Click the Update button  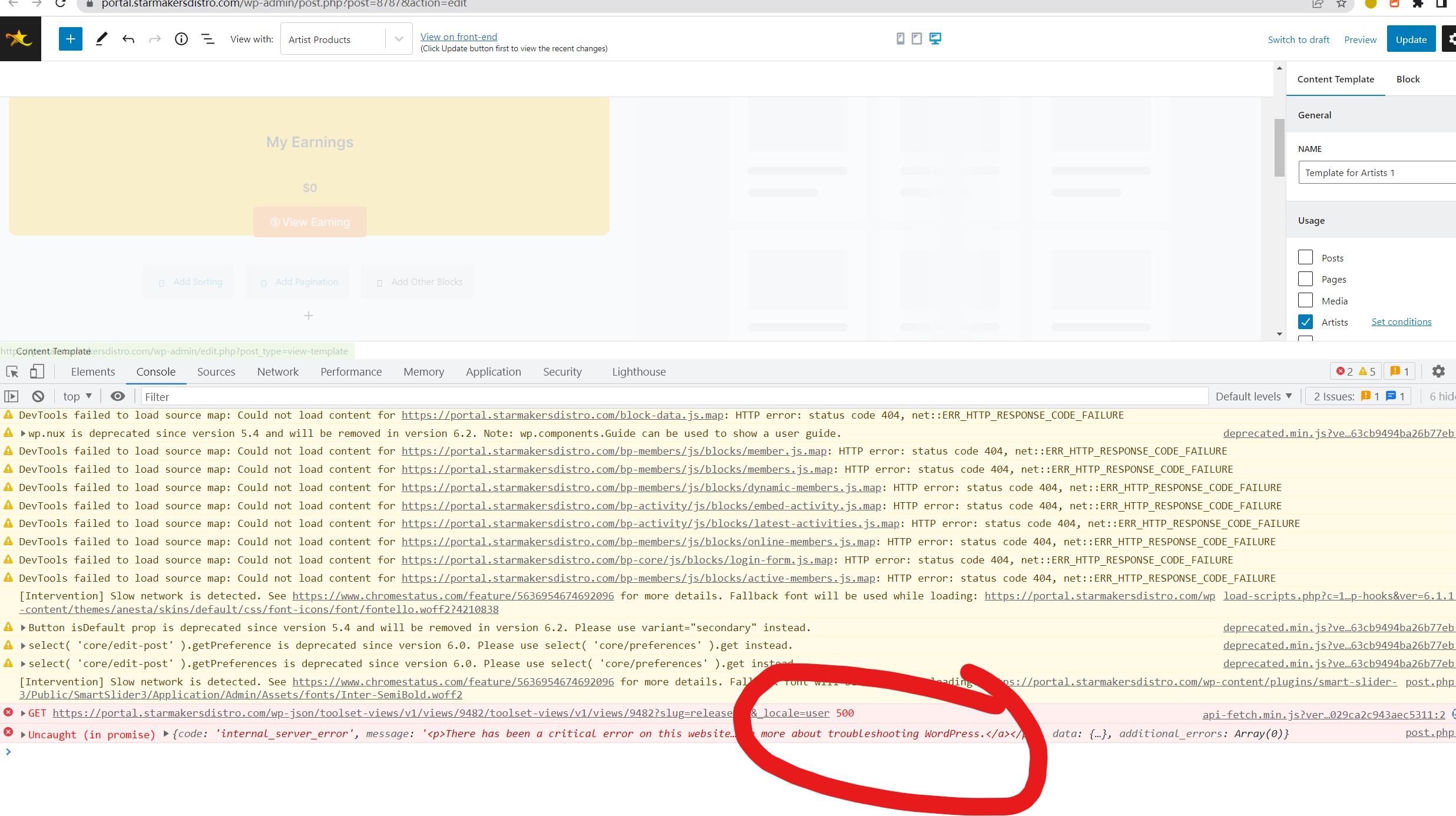[x=1411, y=39]
